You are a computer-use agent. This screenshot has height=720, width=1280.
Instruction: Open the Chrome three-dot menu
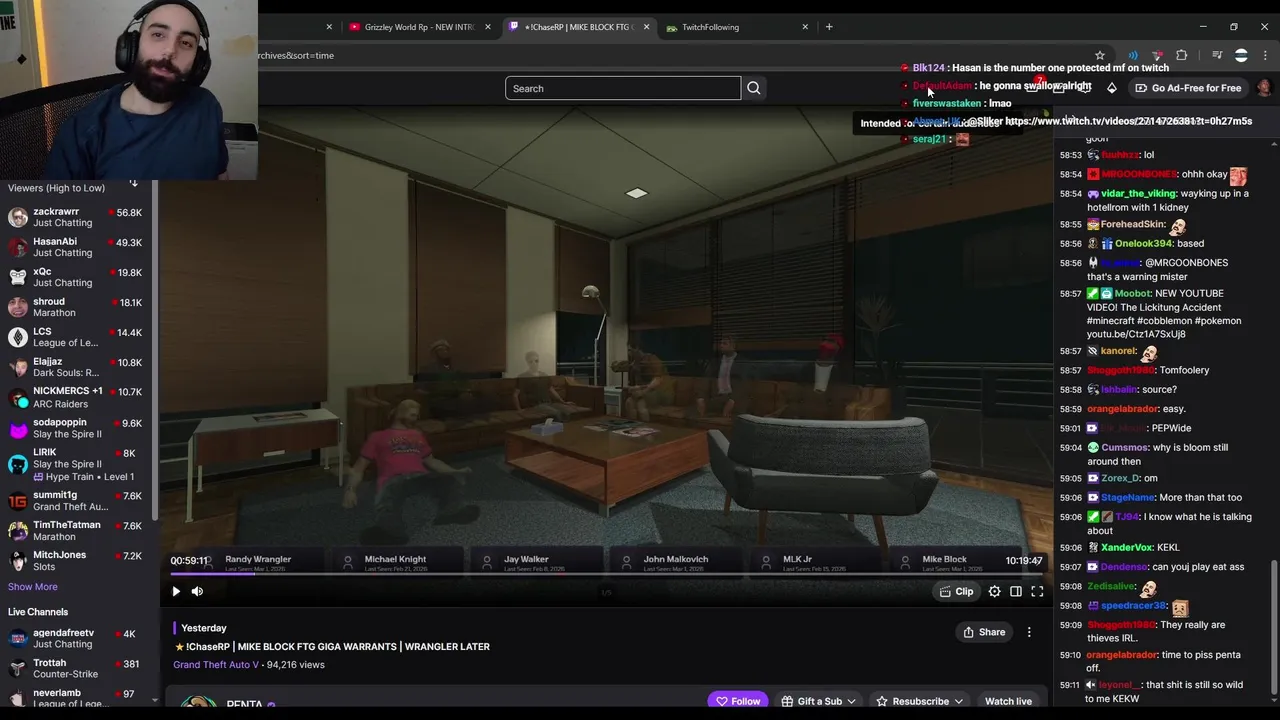1265,55
